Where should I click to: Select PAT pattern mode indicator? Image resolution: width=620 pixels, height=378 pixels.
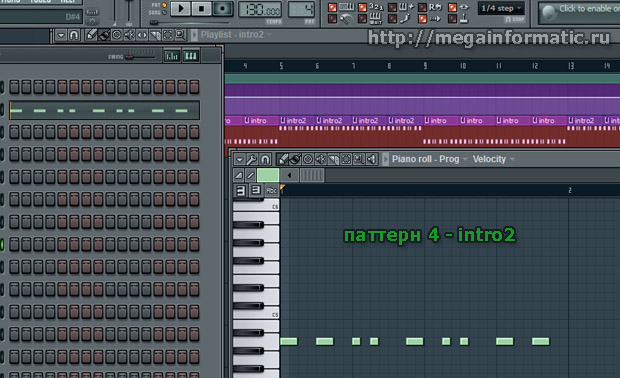click(164, 5)
